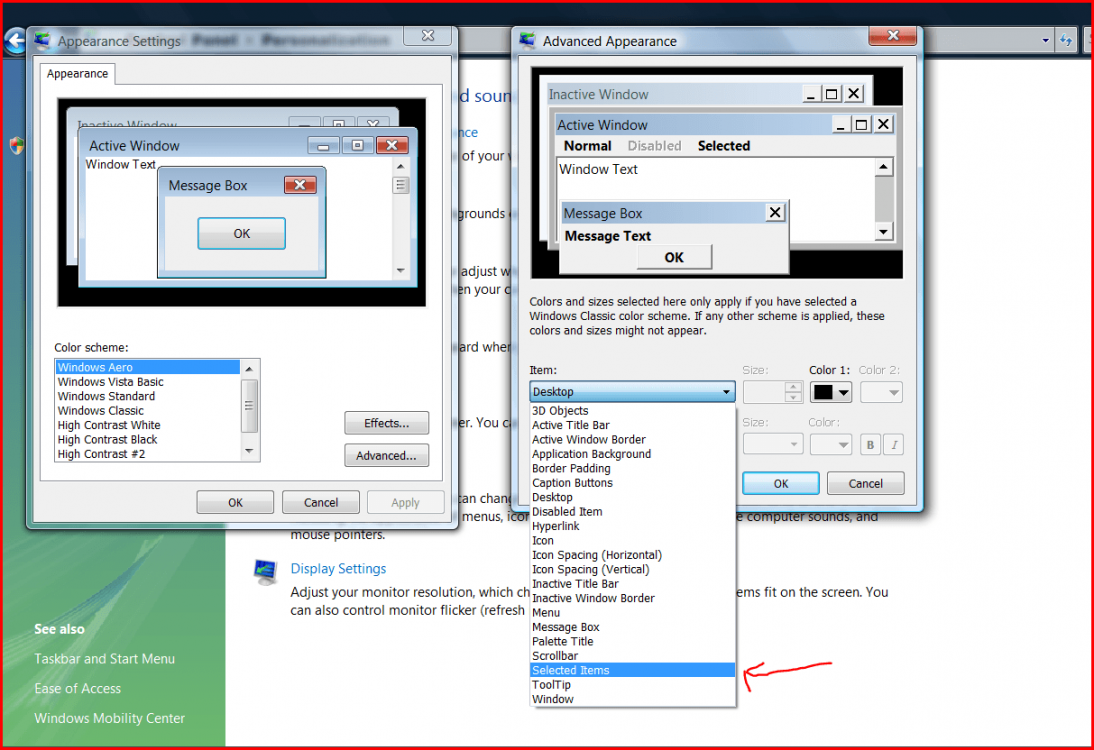This screenshot has width=1094, height=750.
Task: Choose Icon Spacing (Vertical) from list
Action: [x=632, y=569]
